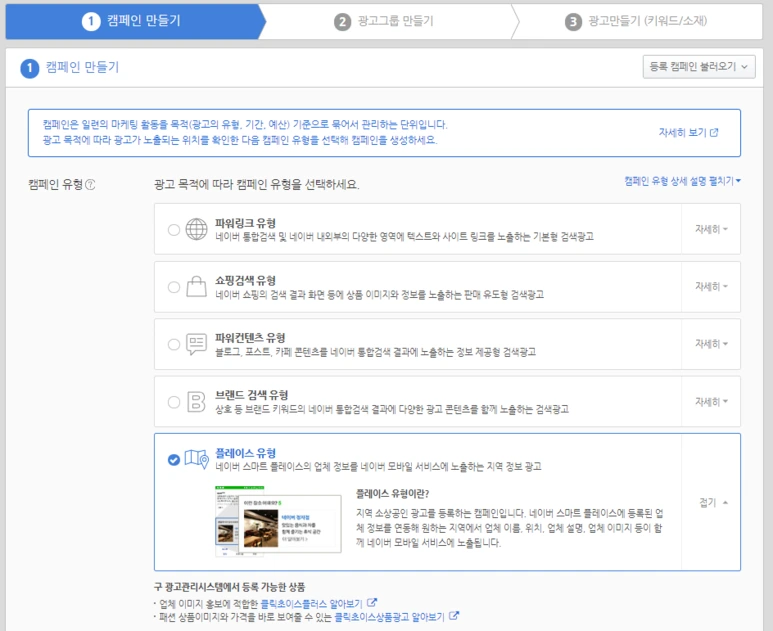Click the 파워컨텐츠 유형 title text
The height and width of the screenshot is (631, 773).
[x=250, y=338]
